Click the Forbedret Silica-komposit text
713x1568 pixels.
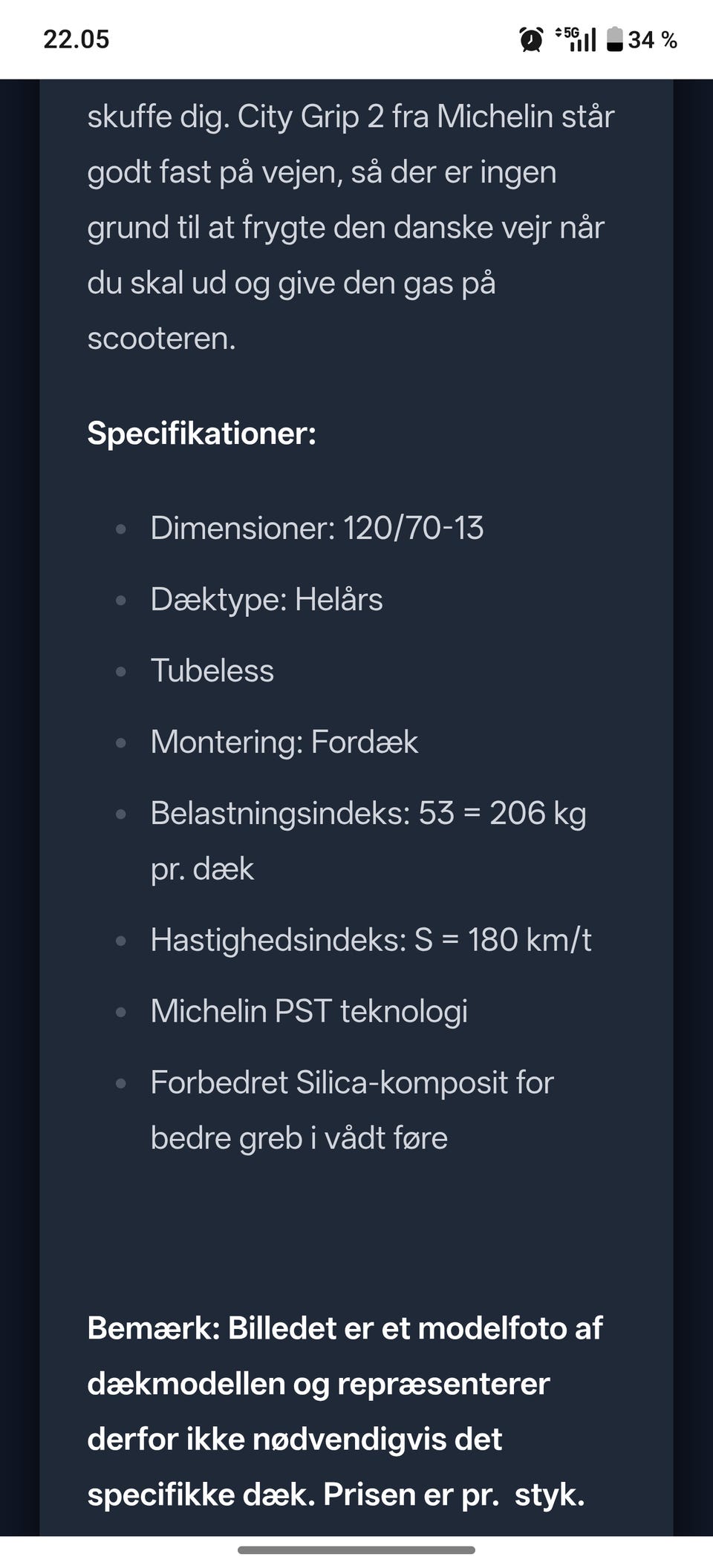[352, 1083]
